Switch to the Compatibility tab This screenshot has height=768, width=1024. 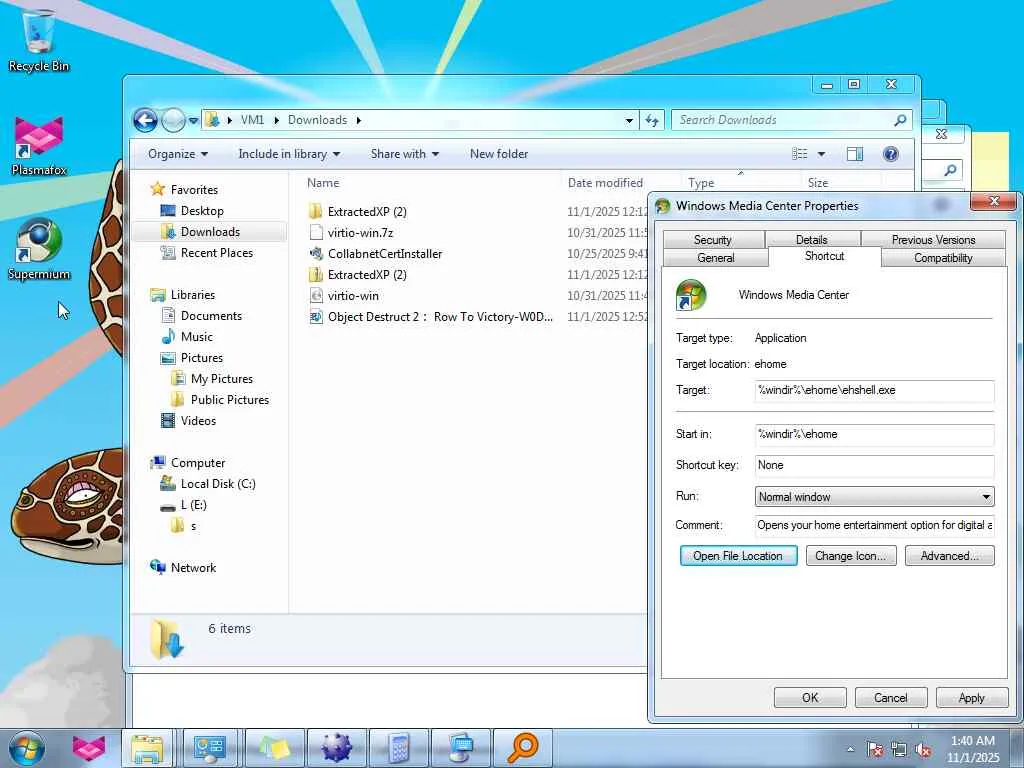click(x=943, y=257)
